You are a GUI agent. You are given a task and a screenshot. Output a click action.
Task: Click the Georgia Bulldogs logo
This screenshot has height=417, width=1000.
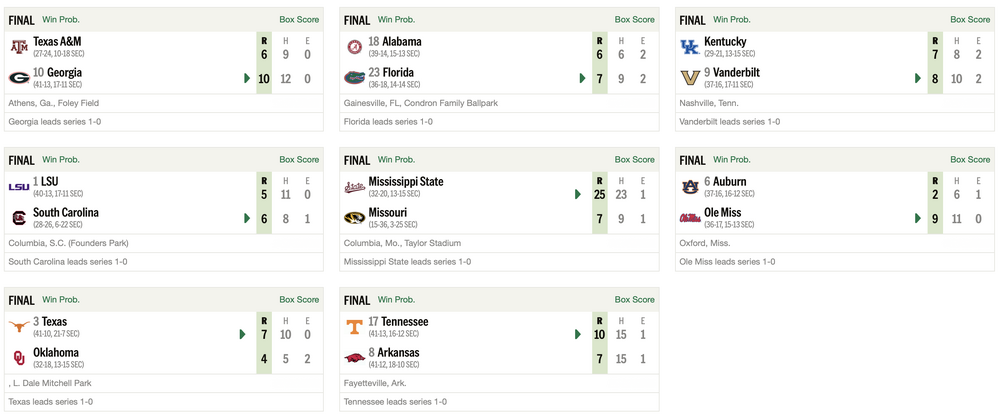(x=18, y=77)
